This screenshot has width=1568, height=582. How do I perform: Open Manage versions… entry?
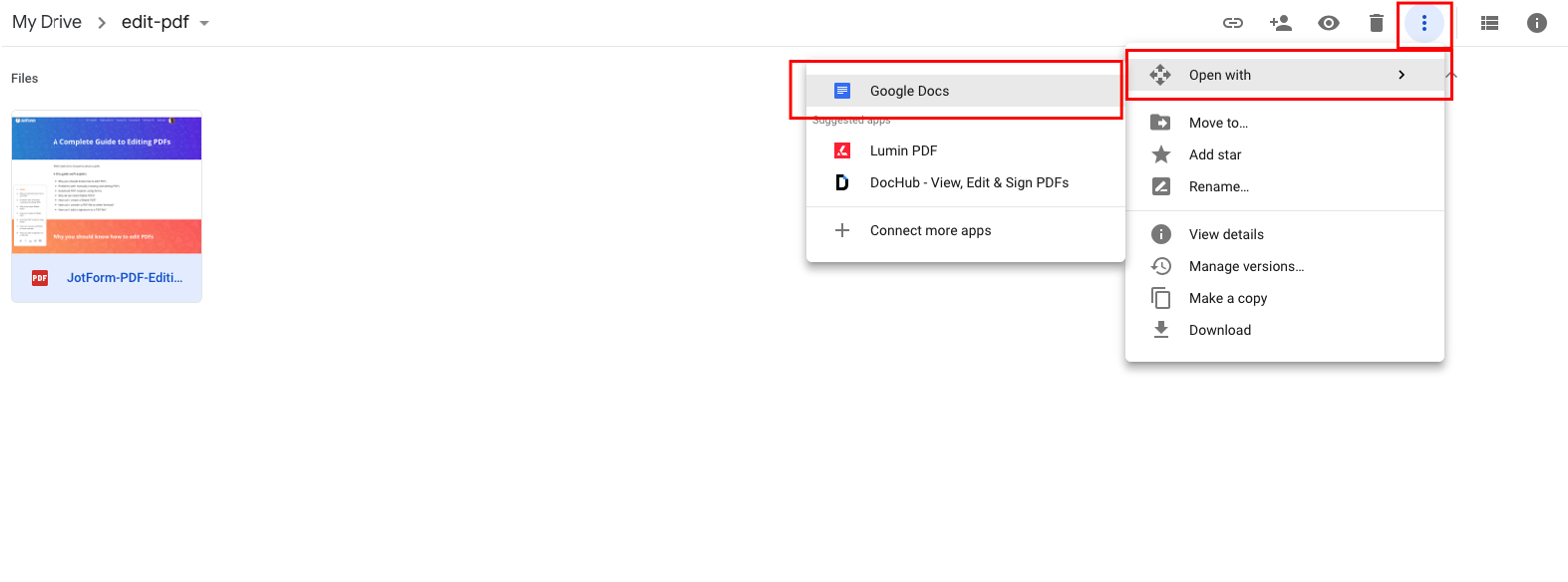[x=1246, y=266]
